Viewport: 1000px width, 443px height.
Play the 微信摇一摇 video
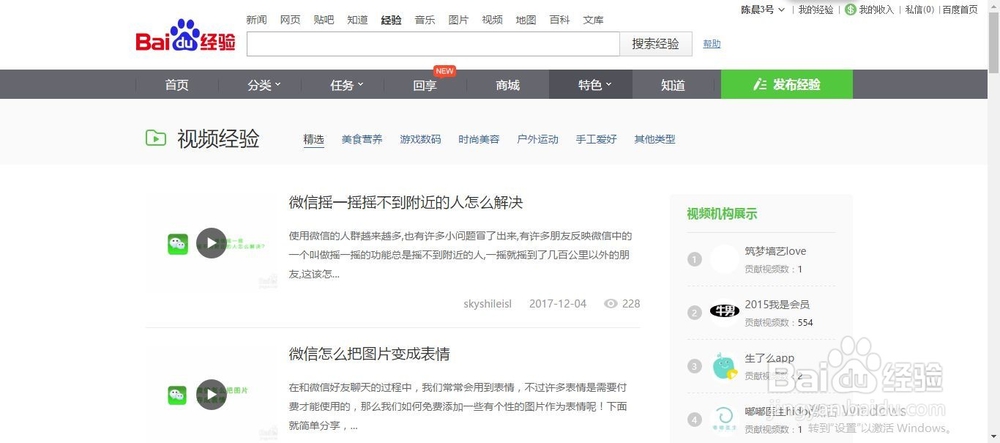click(x=211, y=243)
